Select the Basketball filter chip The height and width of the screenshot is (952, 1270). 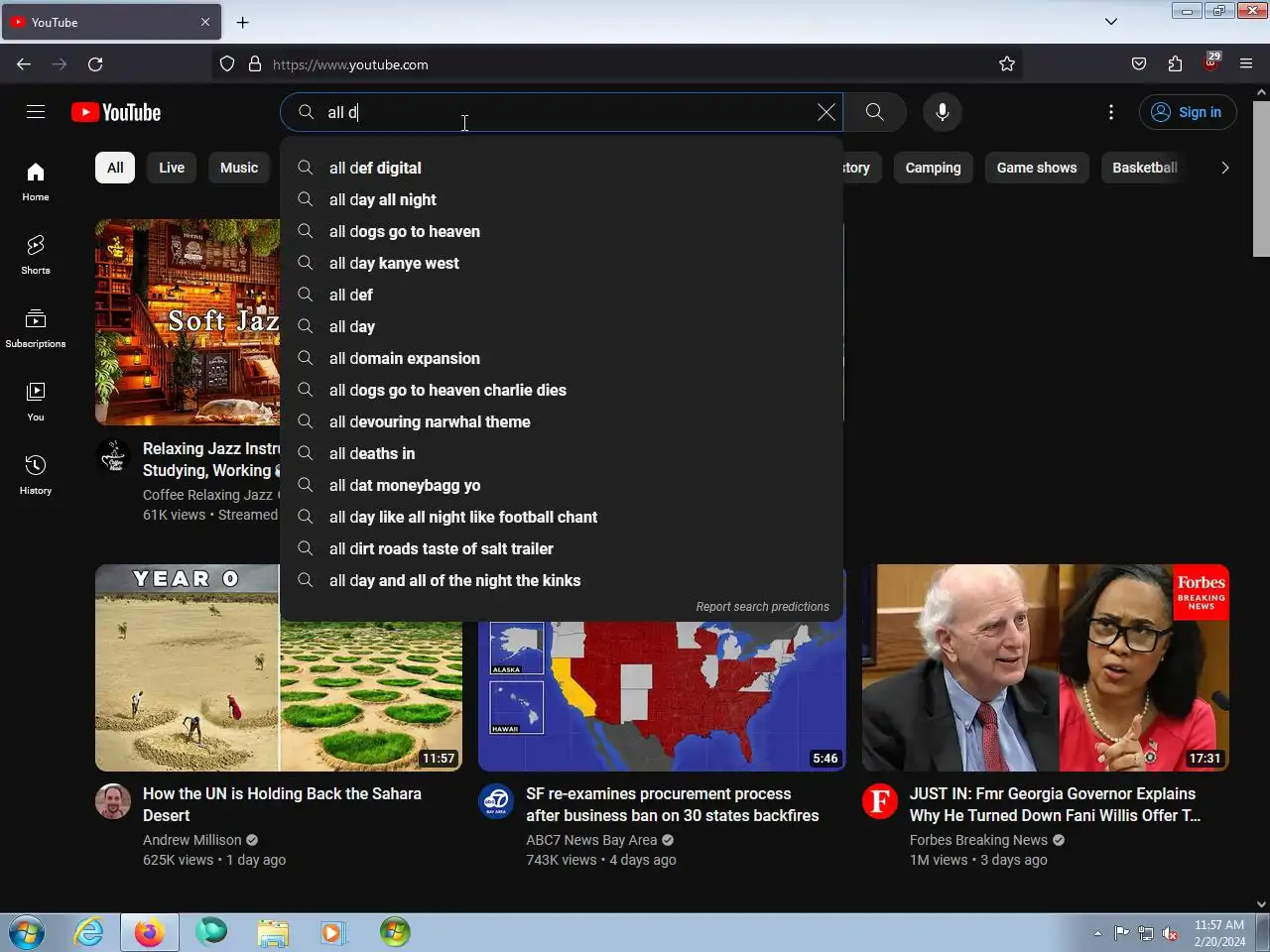point(1145,168)
